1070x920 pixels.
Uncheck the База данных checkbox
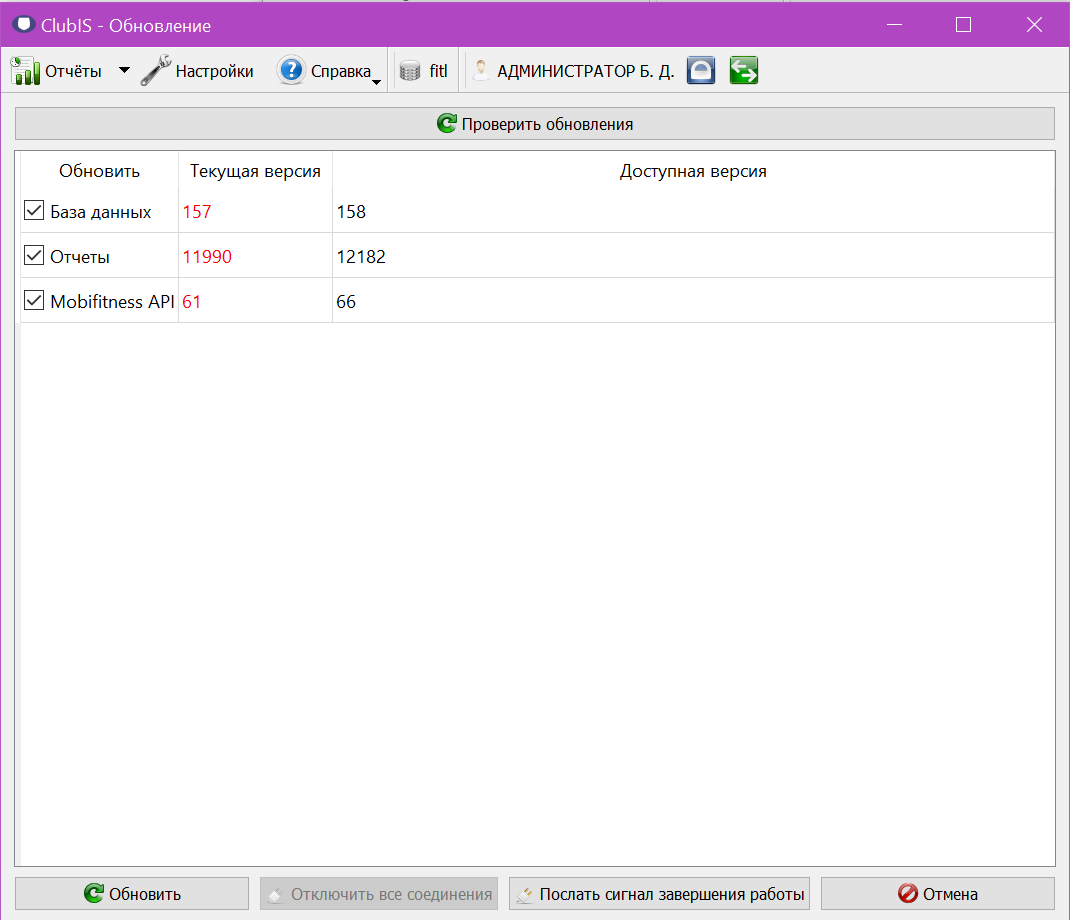tap(34, 210)
